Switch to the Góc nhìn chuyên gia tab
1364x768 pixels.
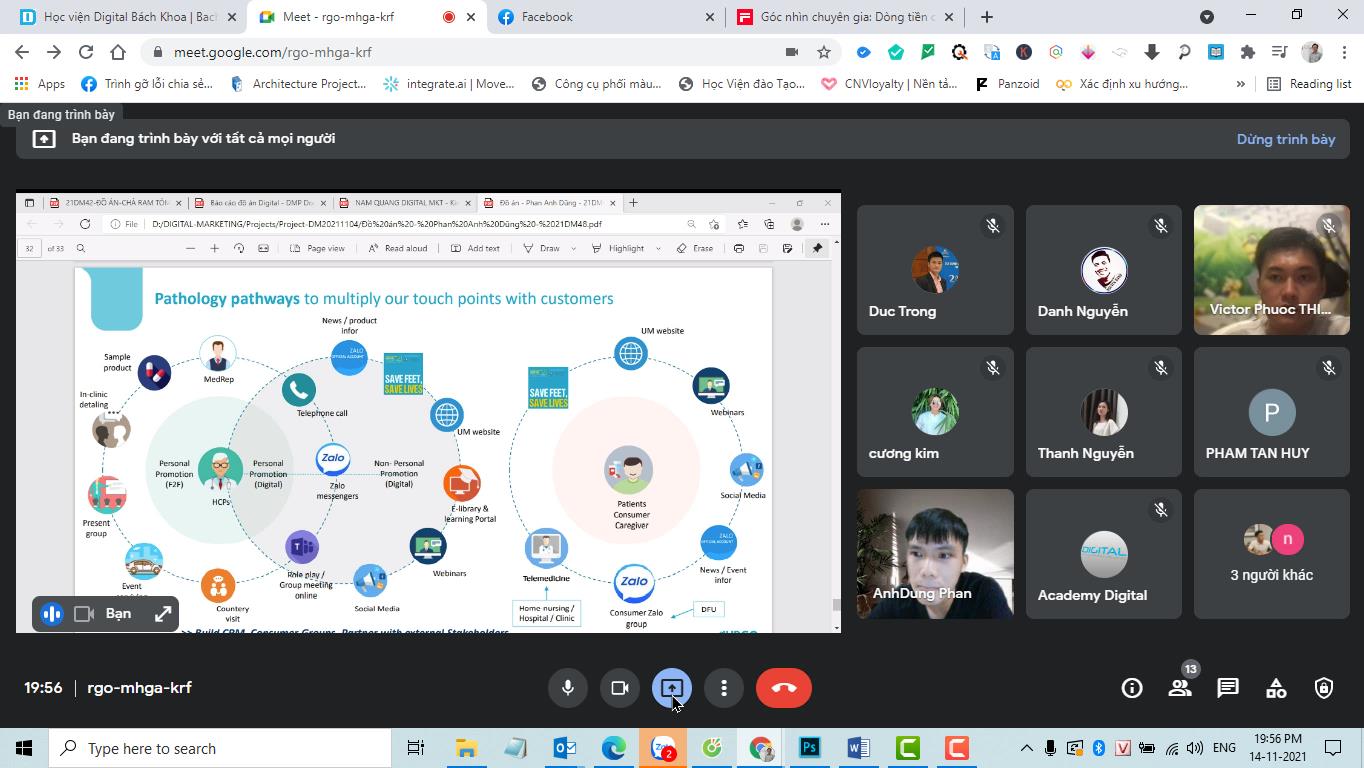click(x=846, y=17)
